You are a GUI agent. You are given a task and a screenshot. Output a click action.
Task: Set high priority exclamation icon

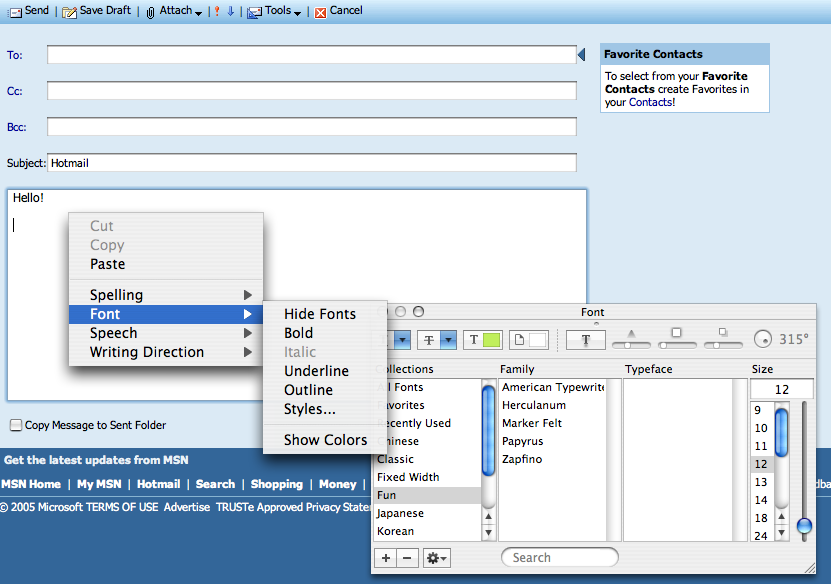(x=217, y=11)
